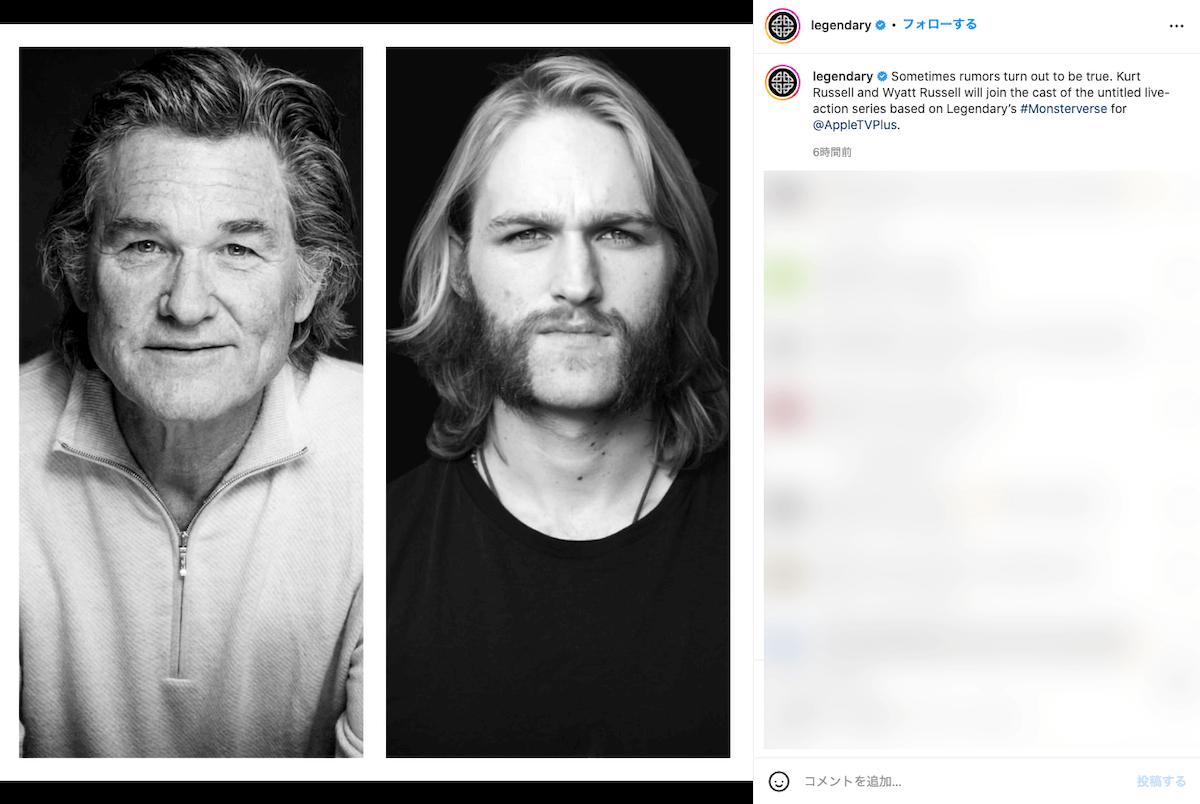
Task: Open the emoji picker smiley icon
Action: pyautogui.click(x=779, y=781)
